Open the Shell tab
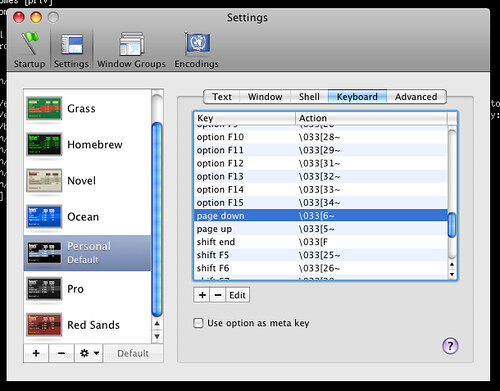This screenshot has width=500, height=391. tap(309, 97)
